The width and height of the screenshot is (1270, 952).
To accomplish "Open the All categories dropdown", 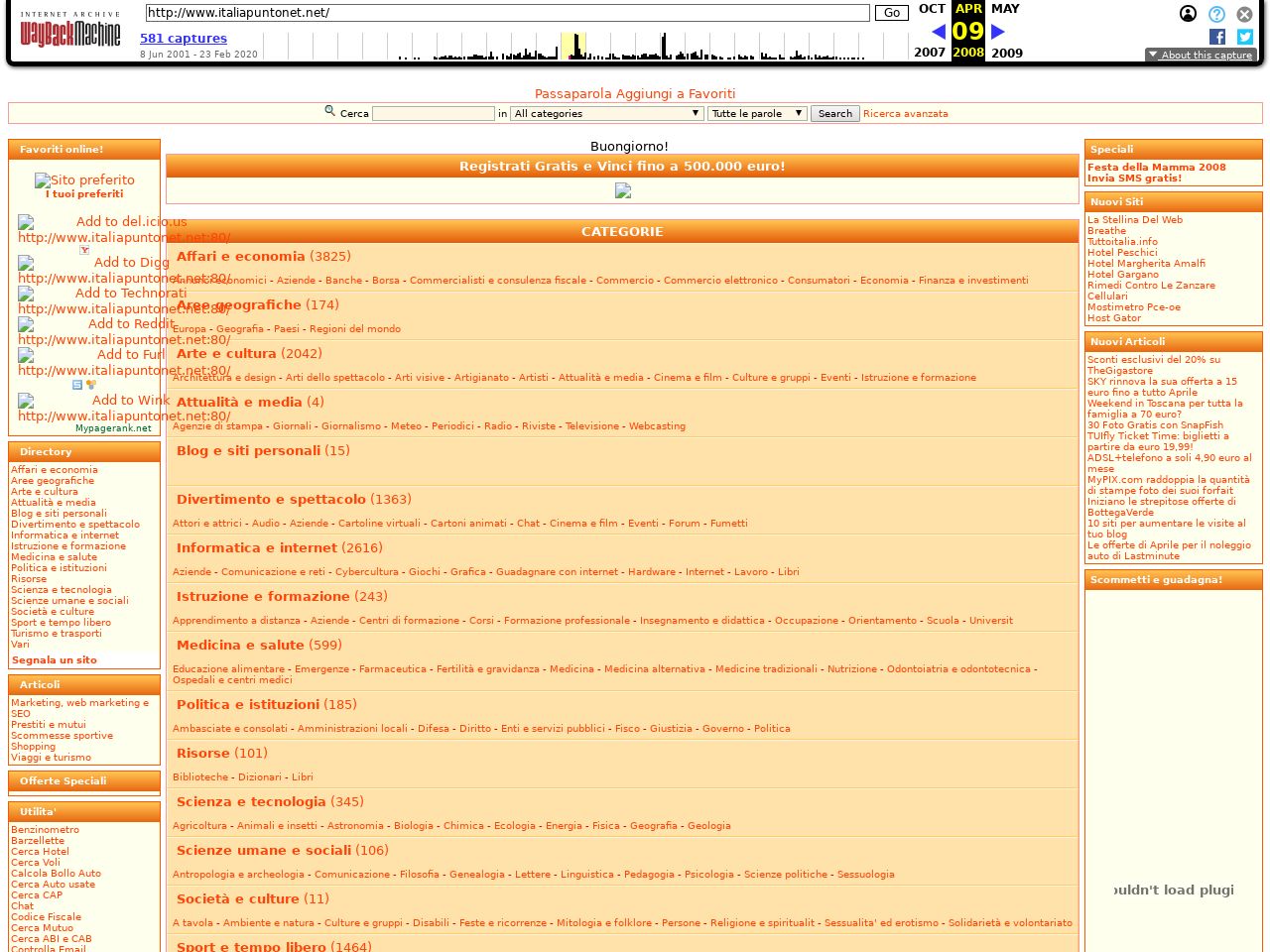I will tap(606, 114).
